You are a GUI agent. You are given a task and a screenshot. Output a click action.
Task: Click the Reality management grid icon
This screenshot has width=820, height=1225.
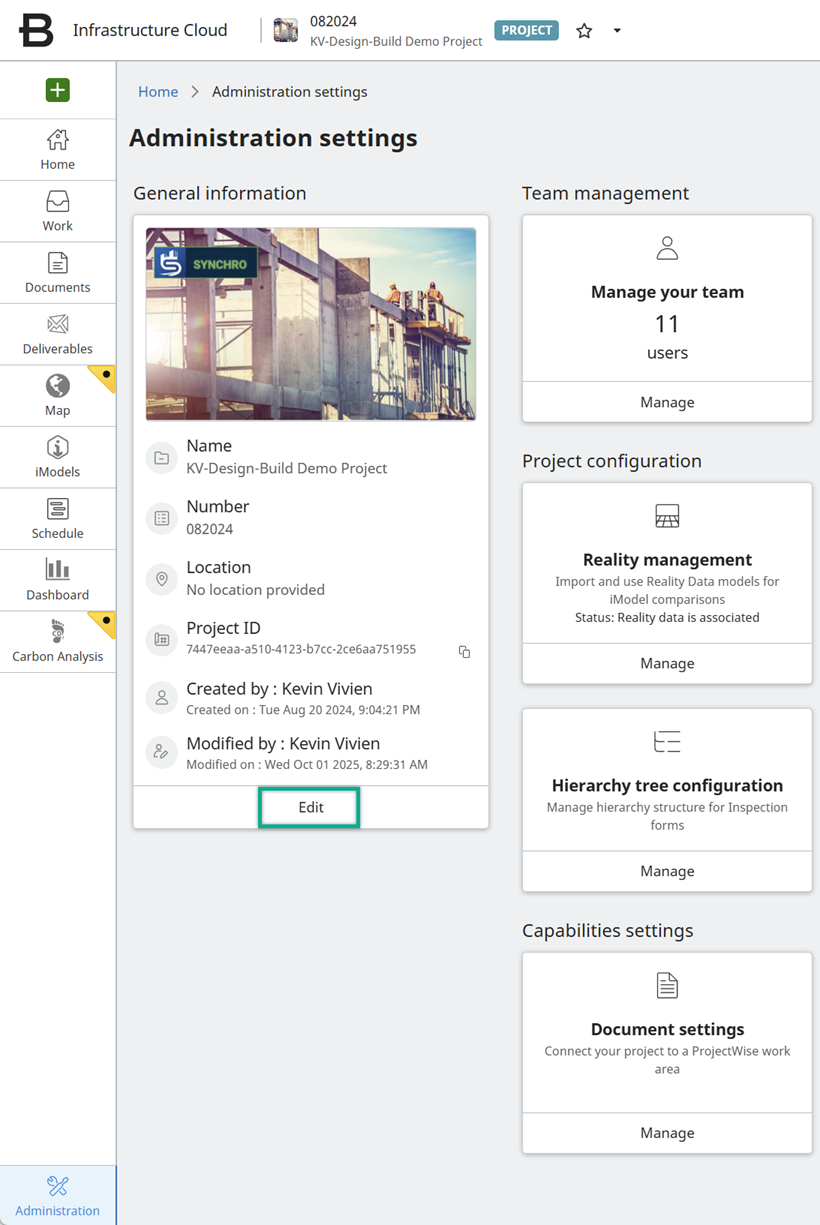click(x=667, y=516)
